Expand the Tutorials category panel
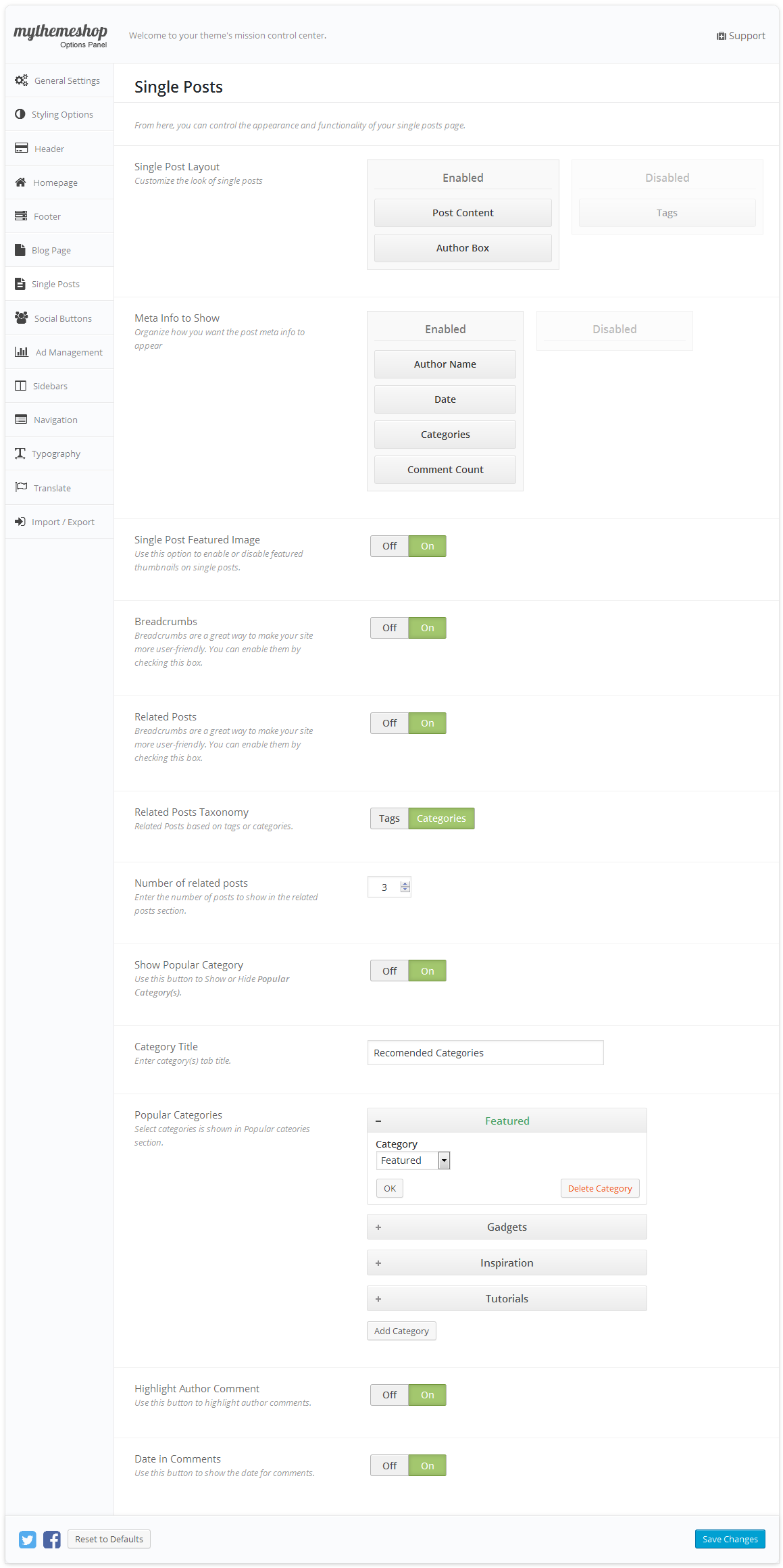 click(x=507, y=1298)
